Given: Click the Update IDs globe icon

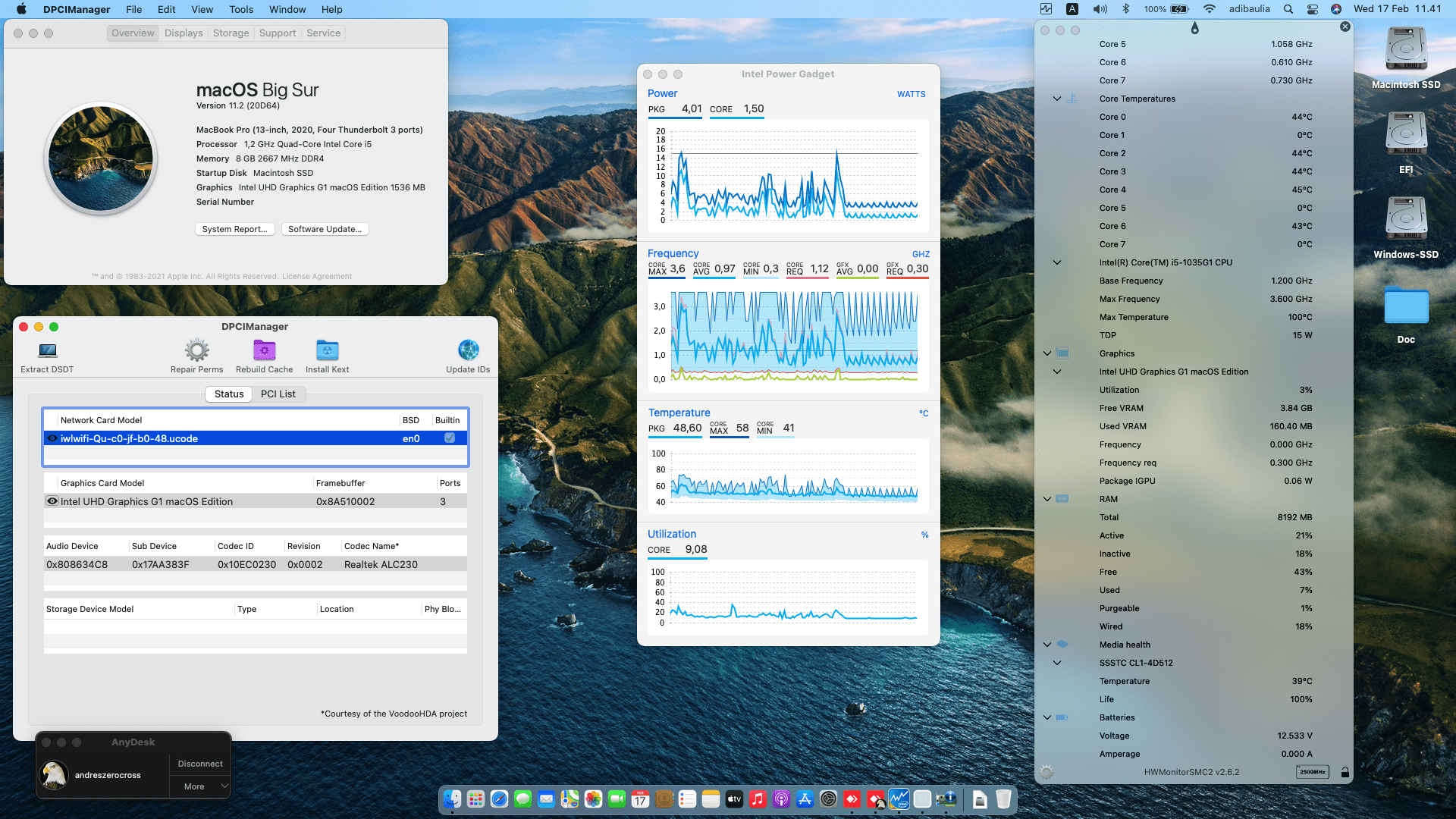Looking at the screenshot, I should tap(468, 350).
